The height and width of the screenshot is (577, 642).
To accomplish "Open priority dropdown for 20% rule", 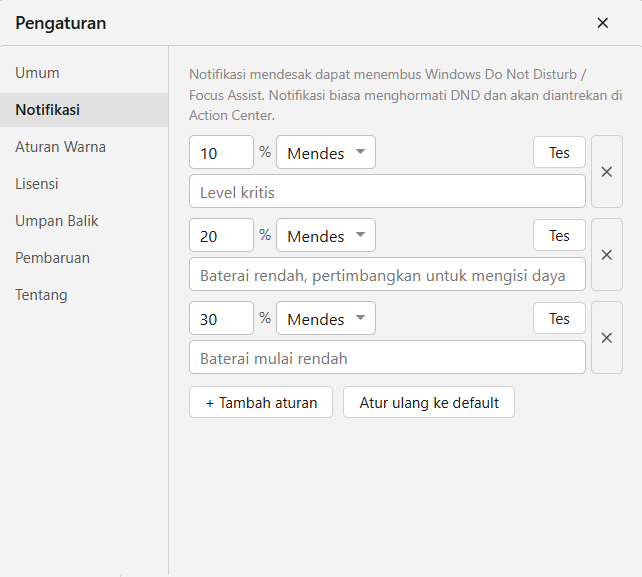I will 326,235.
